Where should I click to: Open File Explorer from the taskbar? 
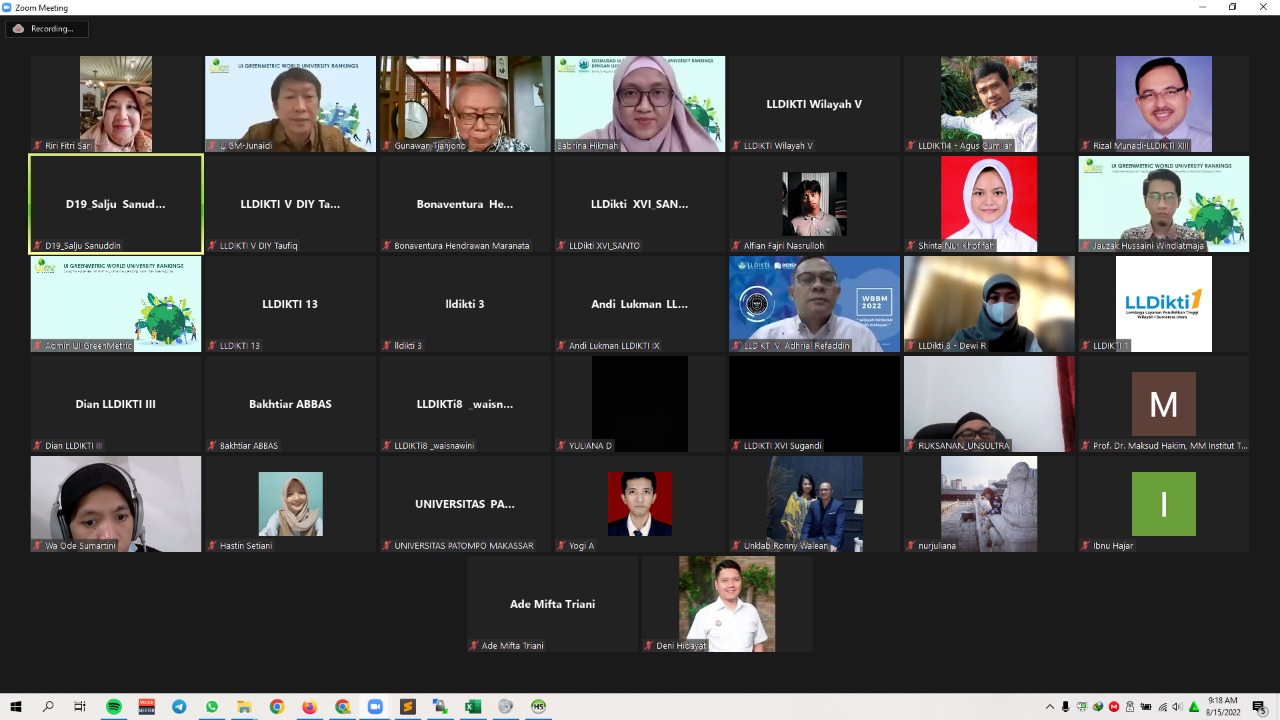tap(244, 707)
